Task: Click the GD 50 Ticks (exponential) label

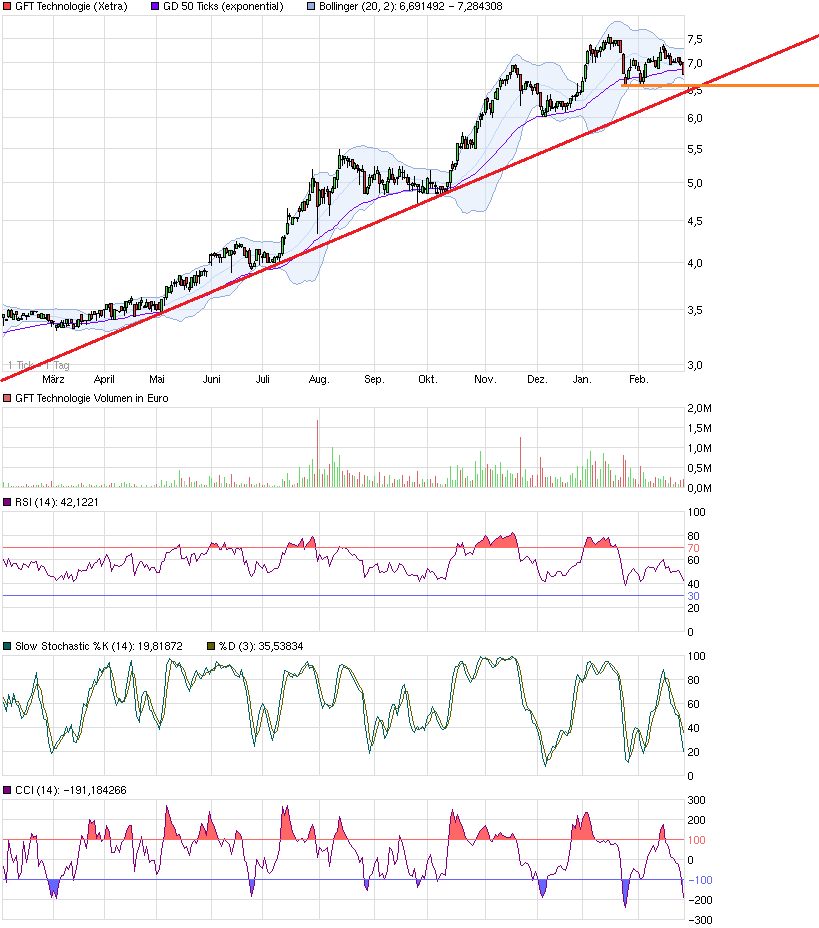Action: 223,7
